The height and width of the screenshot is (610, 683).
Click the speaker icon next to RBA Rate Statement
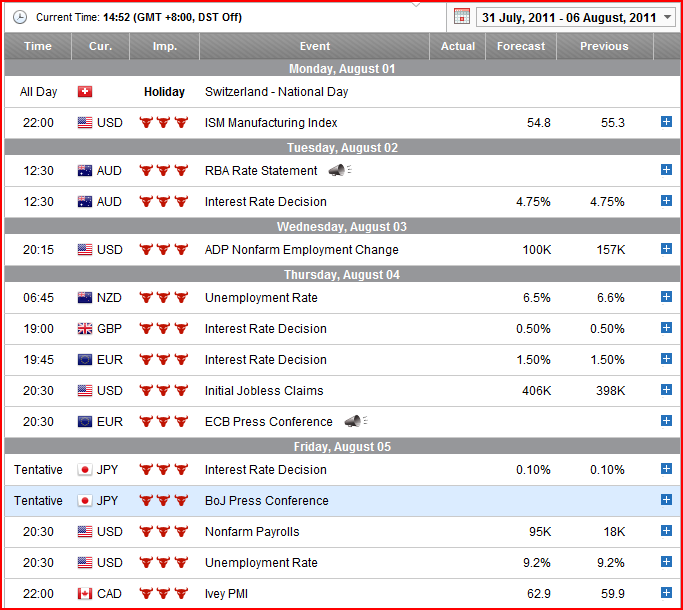[340, 170]
